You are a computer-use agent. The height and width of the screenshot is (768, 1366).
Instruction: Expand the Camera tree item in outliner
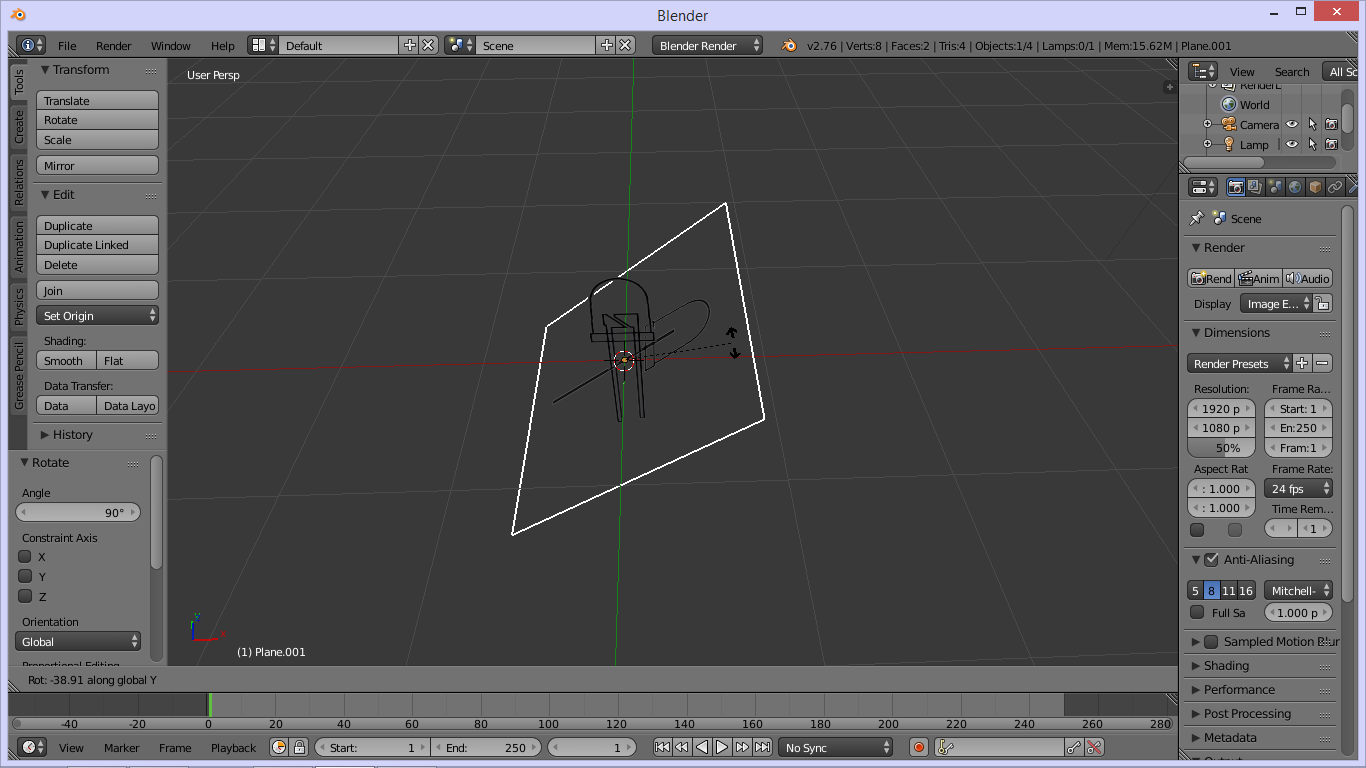click(x=1207, y=124)
